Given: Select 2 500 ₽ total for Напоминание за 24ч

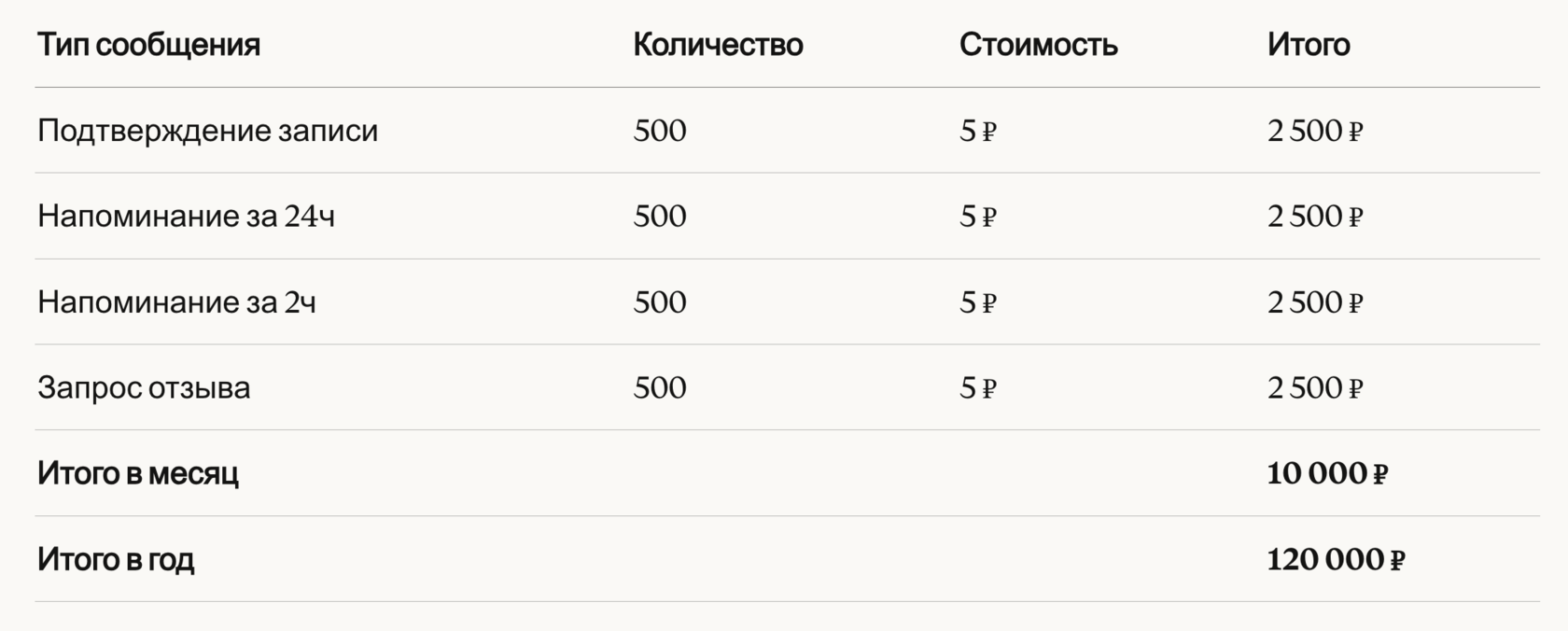Looking at the screenshot, I should [x=1315, y=217].
